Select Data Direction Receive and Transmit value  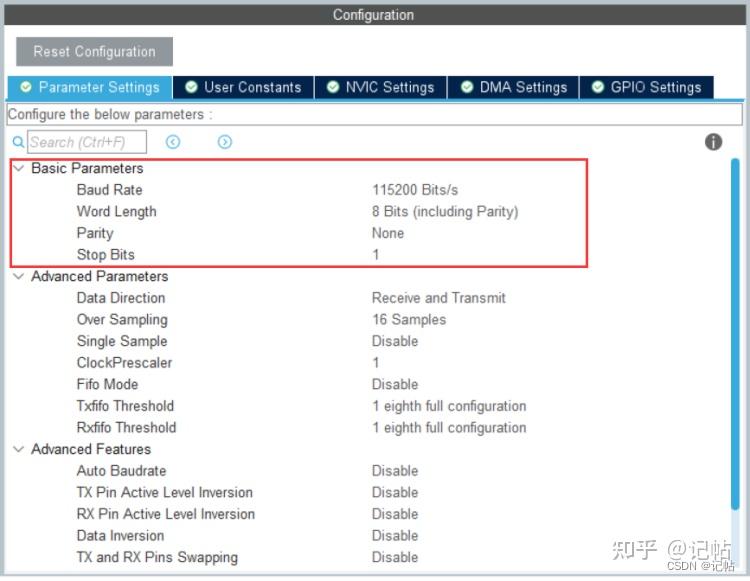(439, 298)
